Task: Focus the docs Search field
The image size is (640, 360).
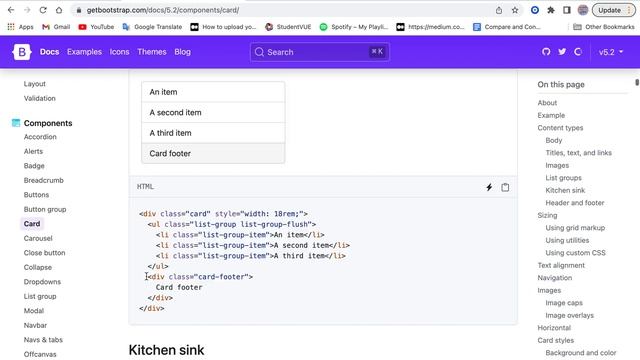Action: point(320,52)
